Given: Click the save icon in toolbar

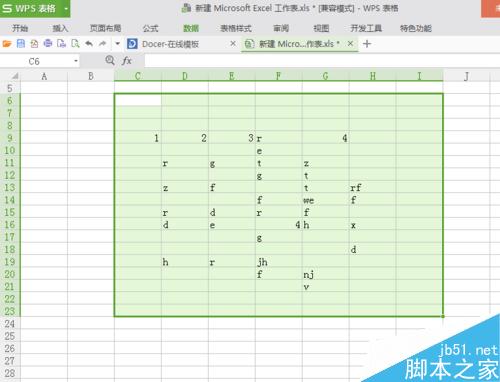Looking at the screenshot, I should point(21,44).
